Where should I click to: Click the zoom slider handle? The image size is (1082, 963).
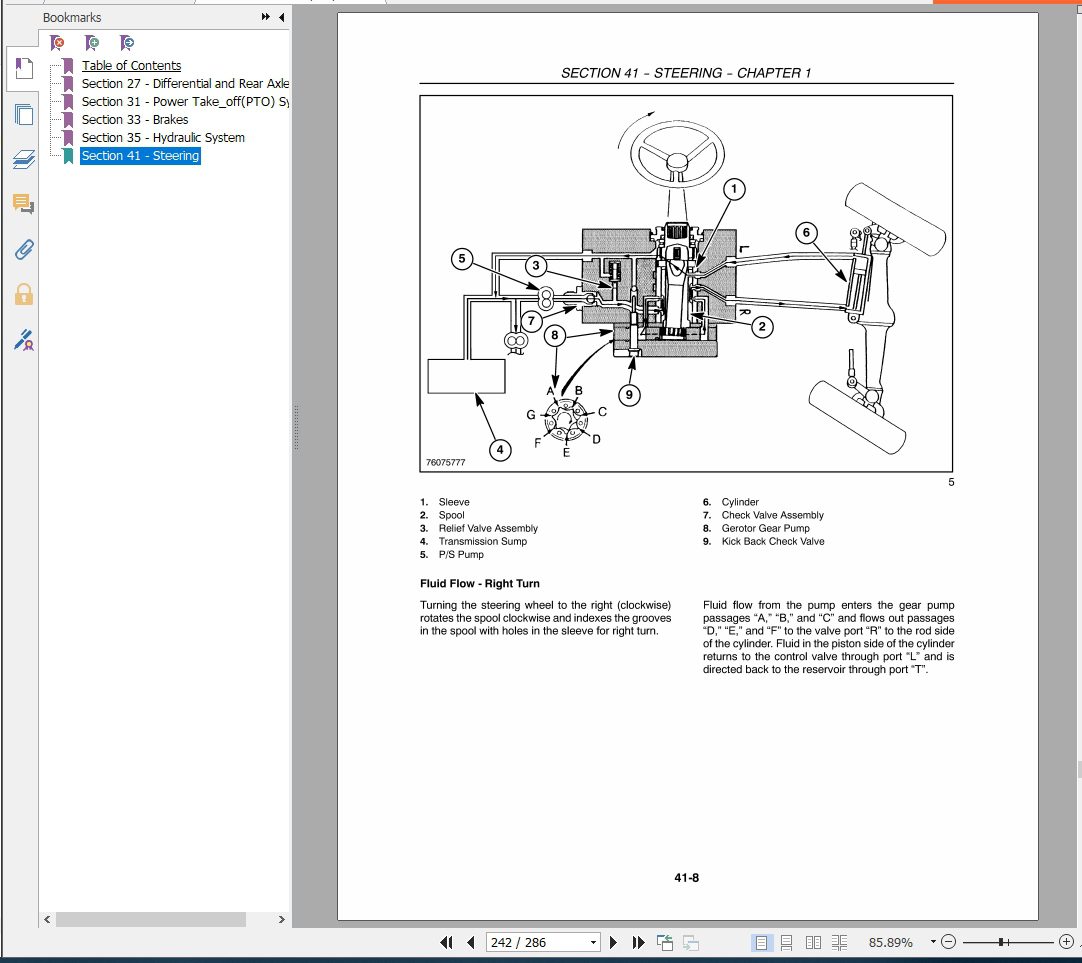1001,942
